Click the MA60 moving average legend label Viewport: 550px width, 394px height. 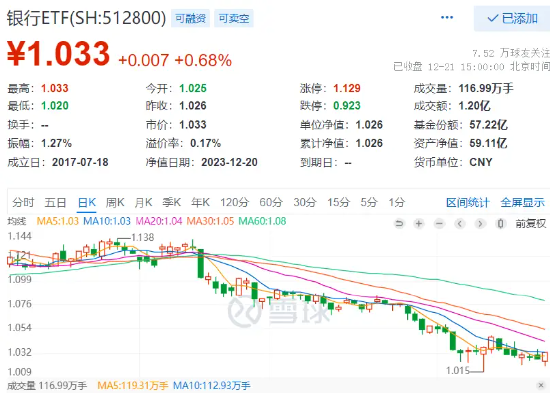click(x=262, y=221)
